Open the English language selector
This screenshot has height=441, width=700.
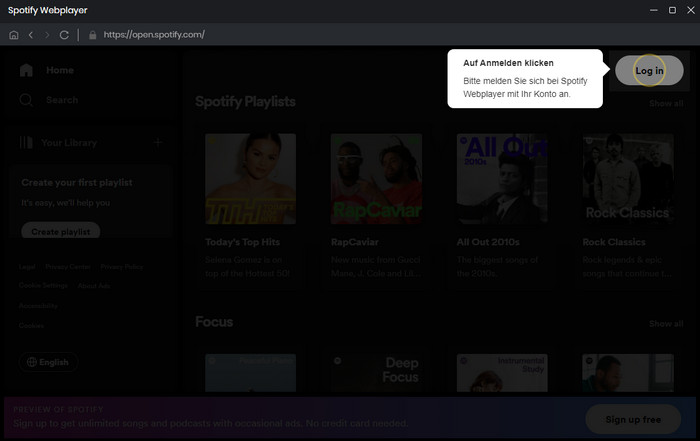point(48,362)
